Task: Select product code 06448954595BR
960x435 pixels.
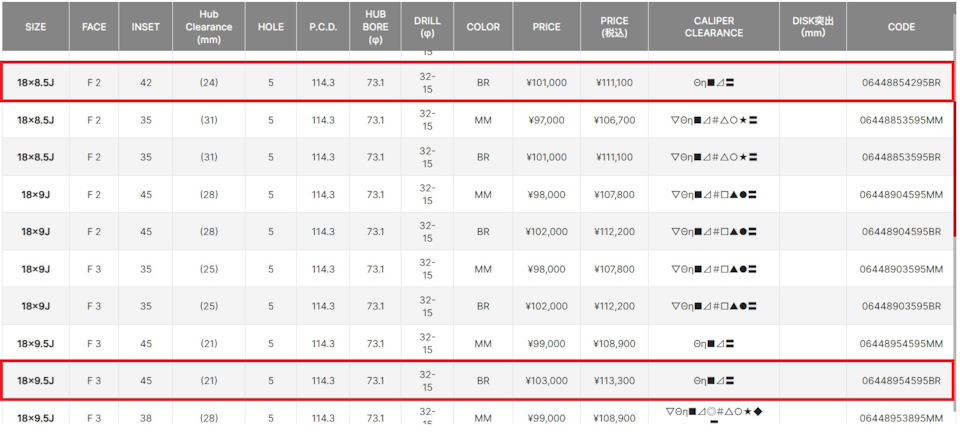Action: [901, 381]
